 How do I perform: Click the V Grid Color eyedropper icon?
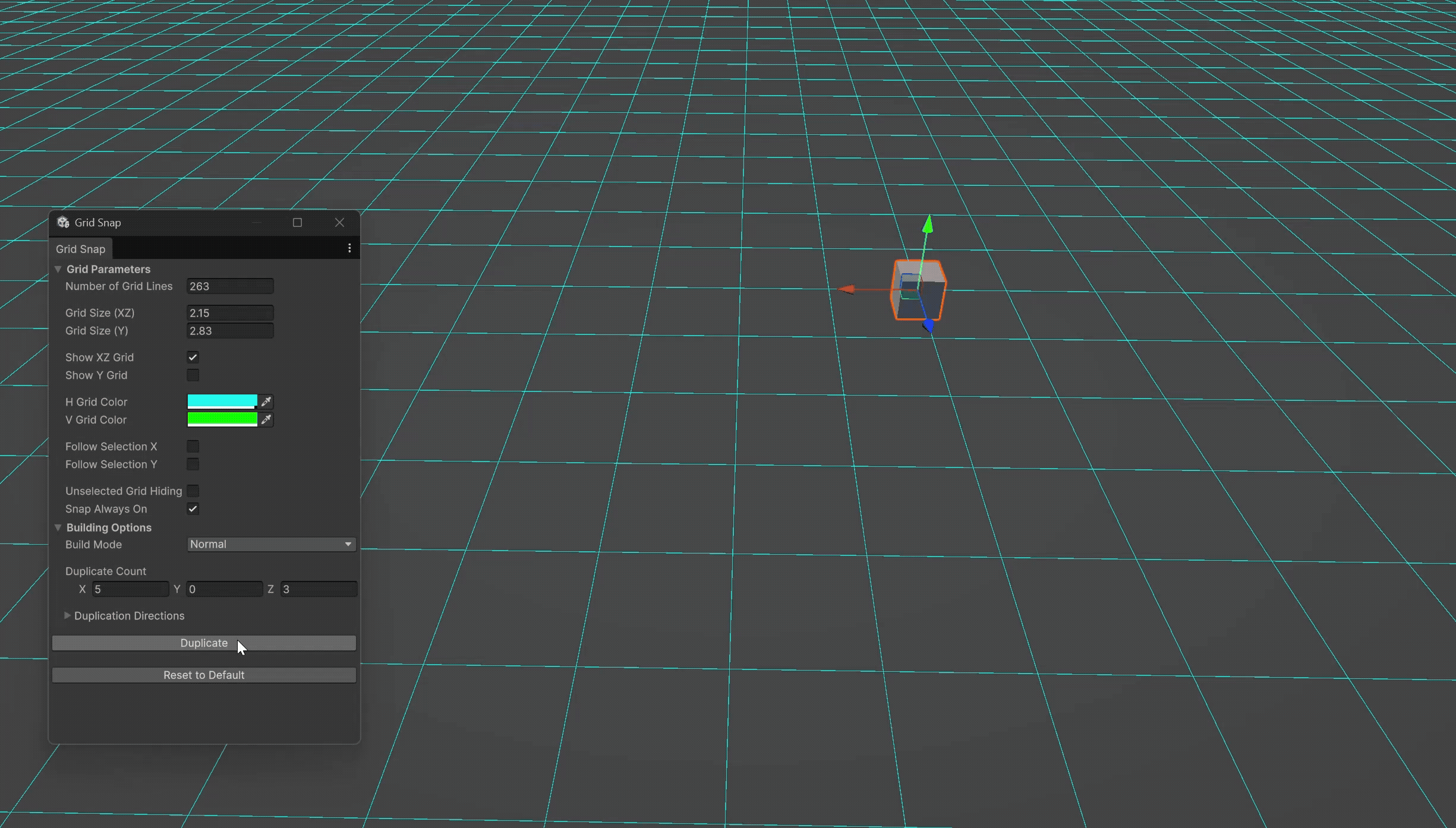coord(266,420)
